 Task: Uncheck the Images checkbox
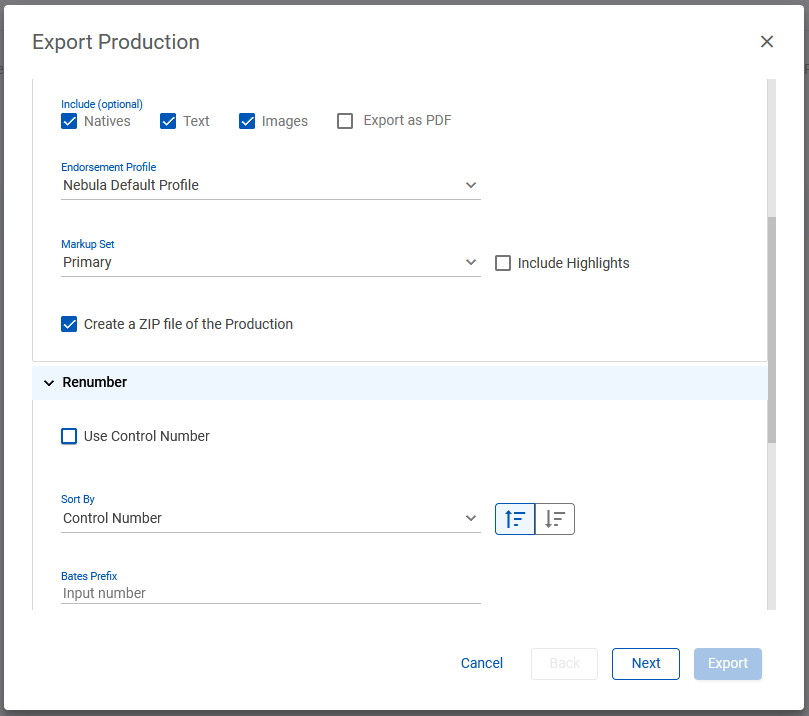point(247,121)
